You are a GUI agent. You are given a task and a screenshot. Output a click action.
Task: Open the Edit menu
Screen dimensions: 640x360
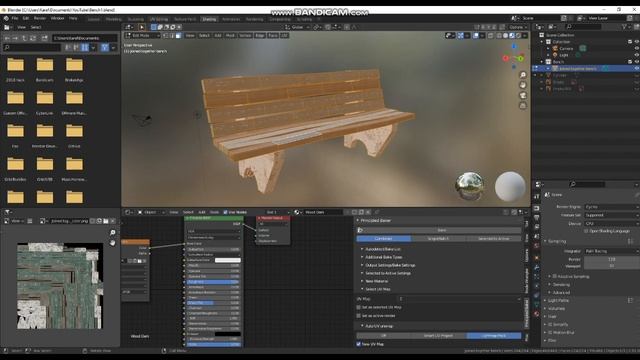pos(26,18)
